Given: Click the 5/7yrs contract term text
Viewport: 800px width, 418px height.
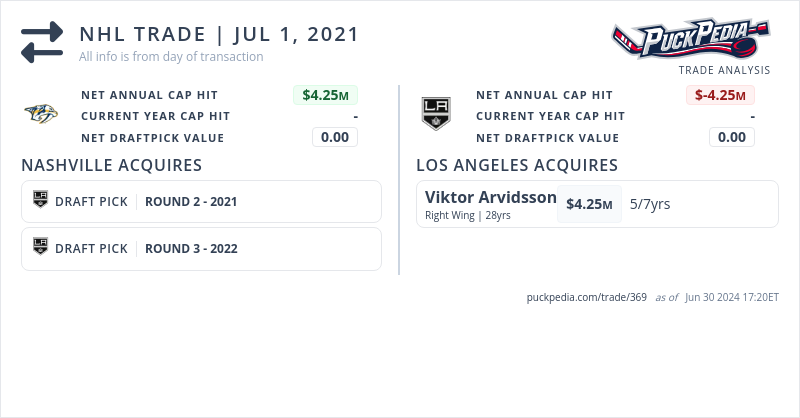Looking at the screenshot, I should 650,204.
